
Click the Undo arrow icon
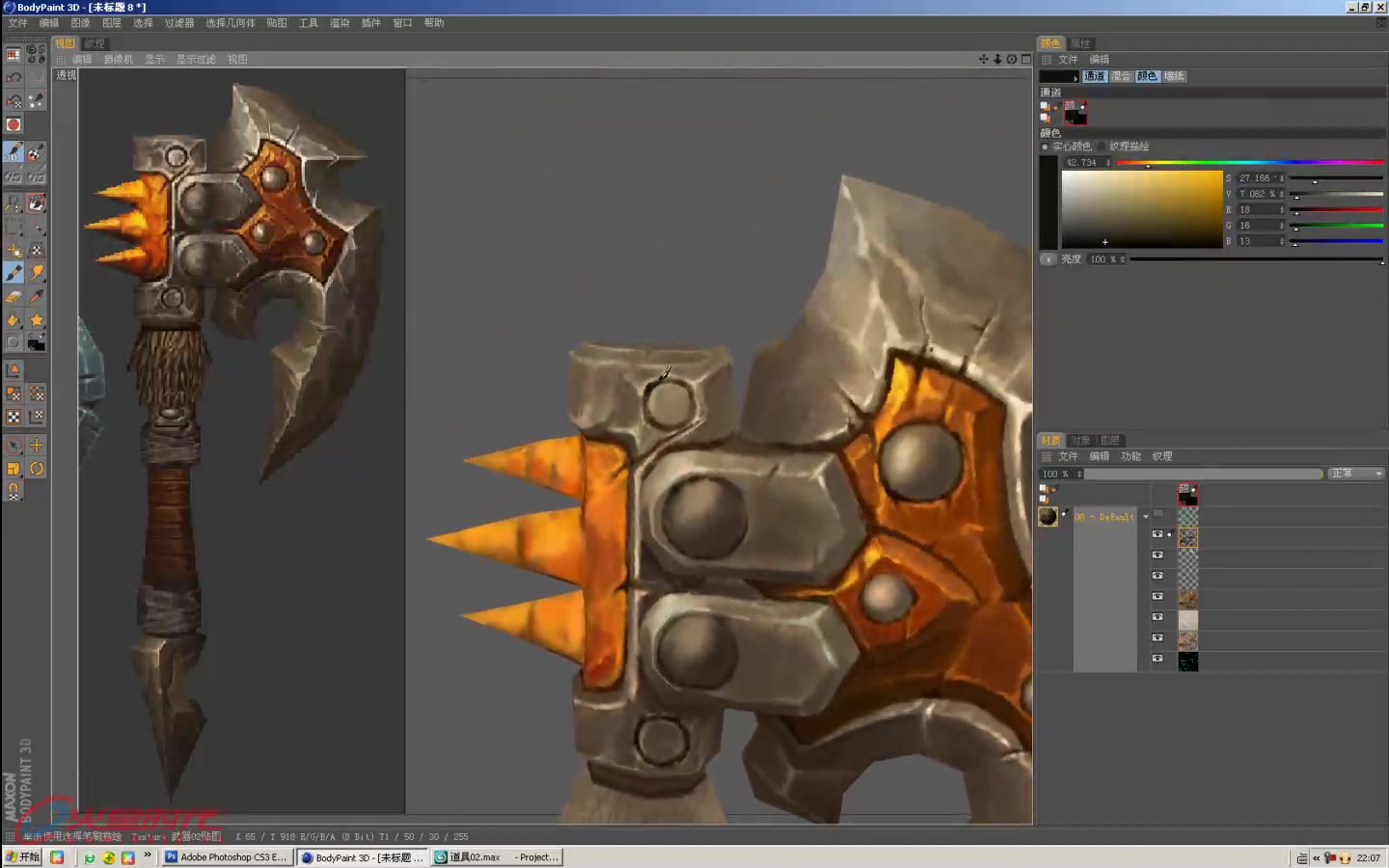[14, 77]
